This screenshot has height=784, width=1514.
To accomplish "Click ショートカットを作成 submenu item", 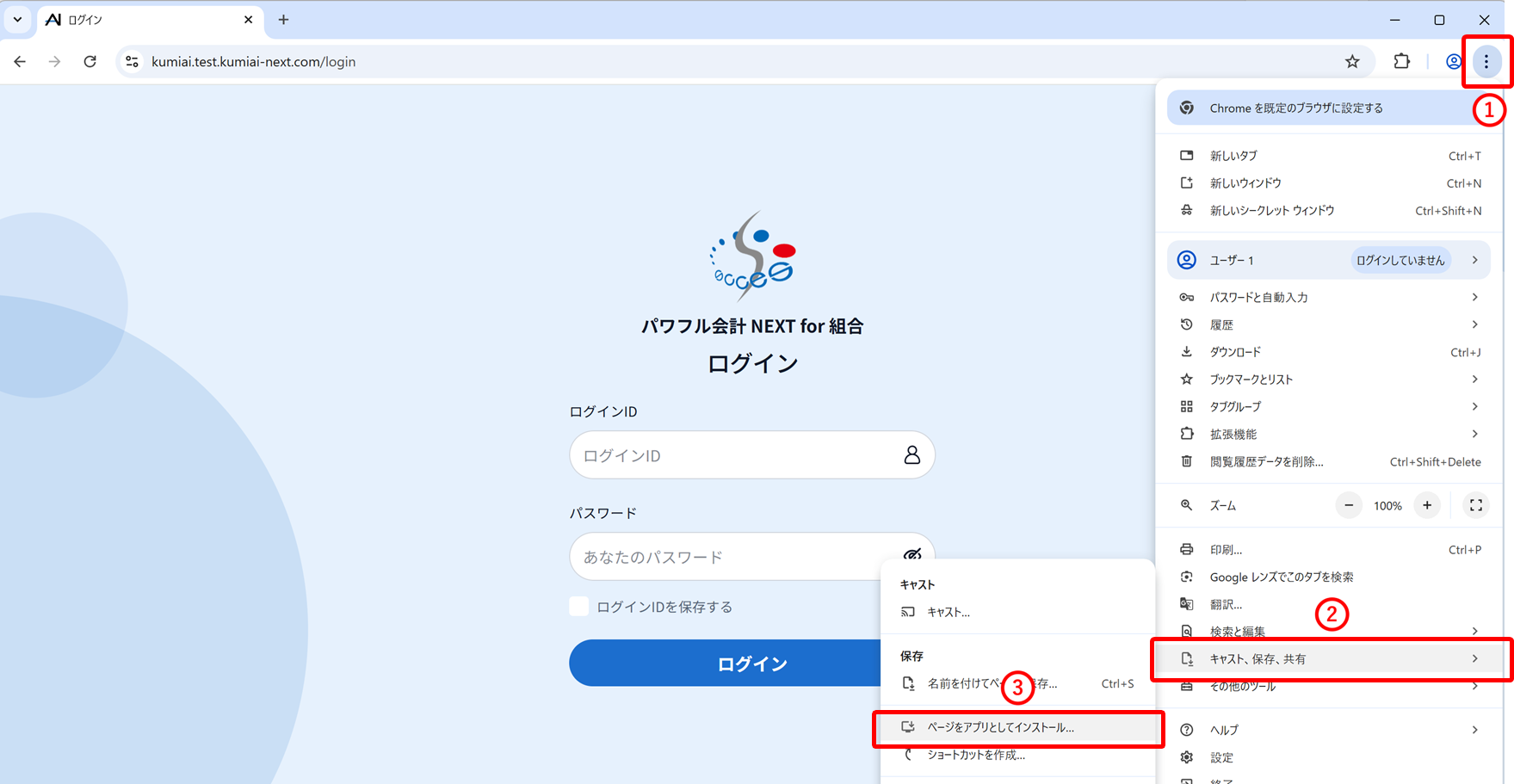I will point(1017,755).
